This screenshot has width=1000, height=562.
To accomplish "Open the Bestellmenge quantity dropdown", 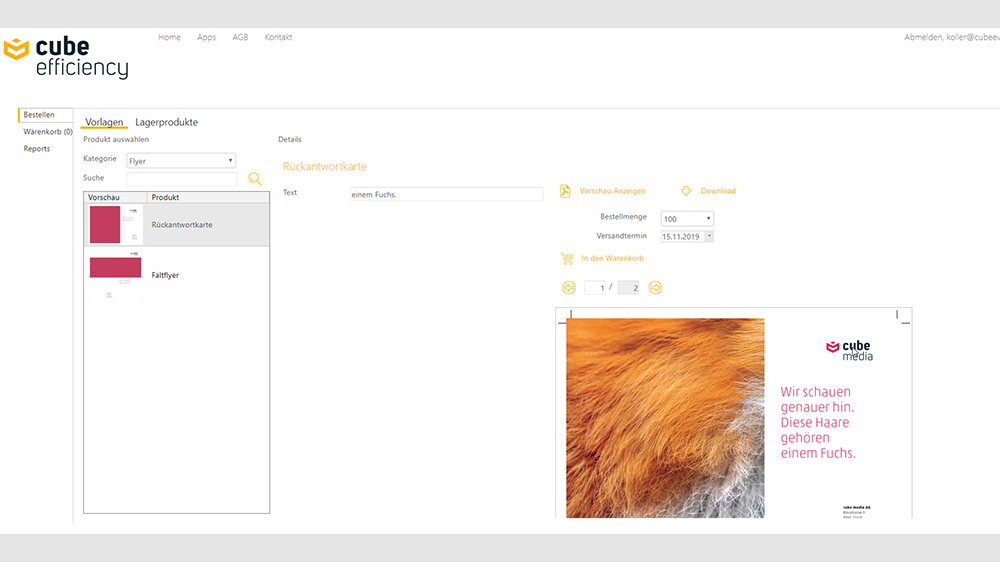I will (687, 219).
